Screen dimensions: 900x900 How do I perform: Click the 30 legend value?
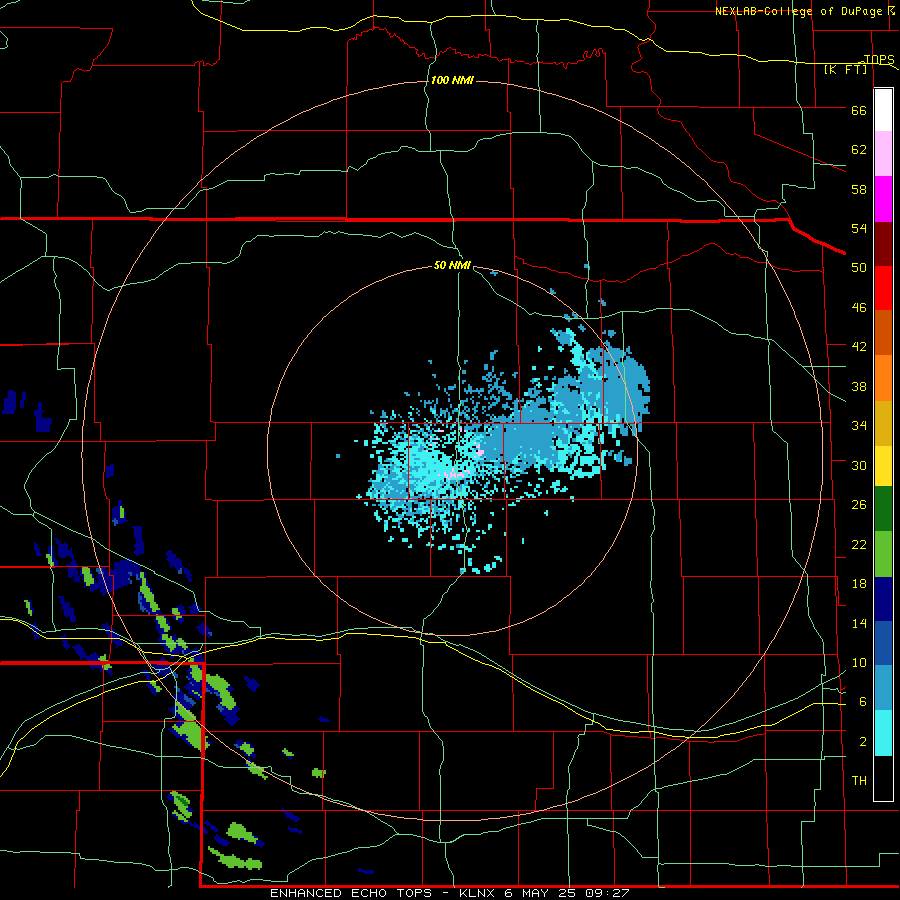click(x=859, y=465)
